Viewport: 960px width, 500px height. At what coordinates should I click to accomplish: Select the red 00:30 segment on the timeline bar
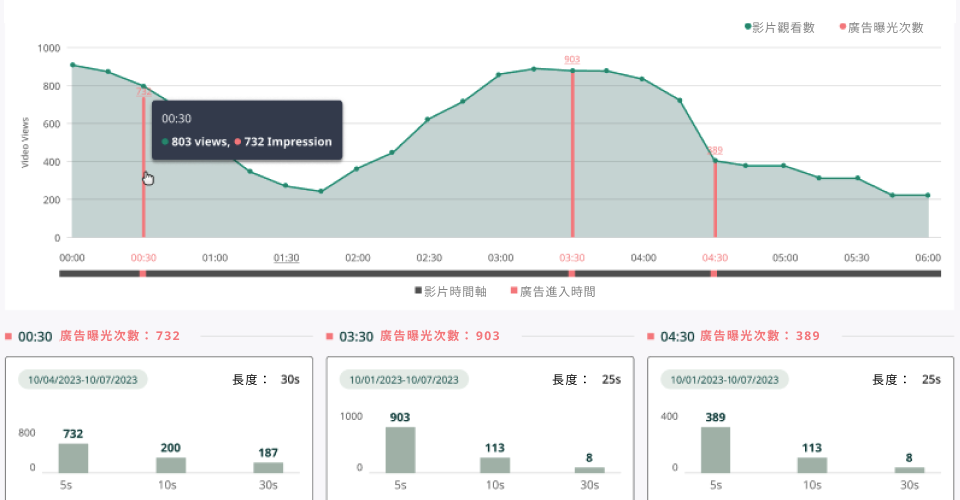point(143,274)
